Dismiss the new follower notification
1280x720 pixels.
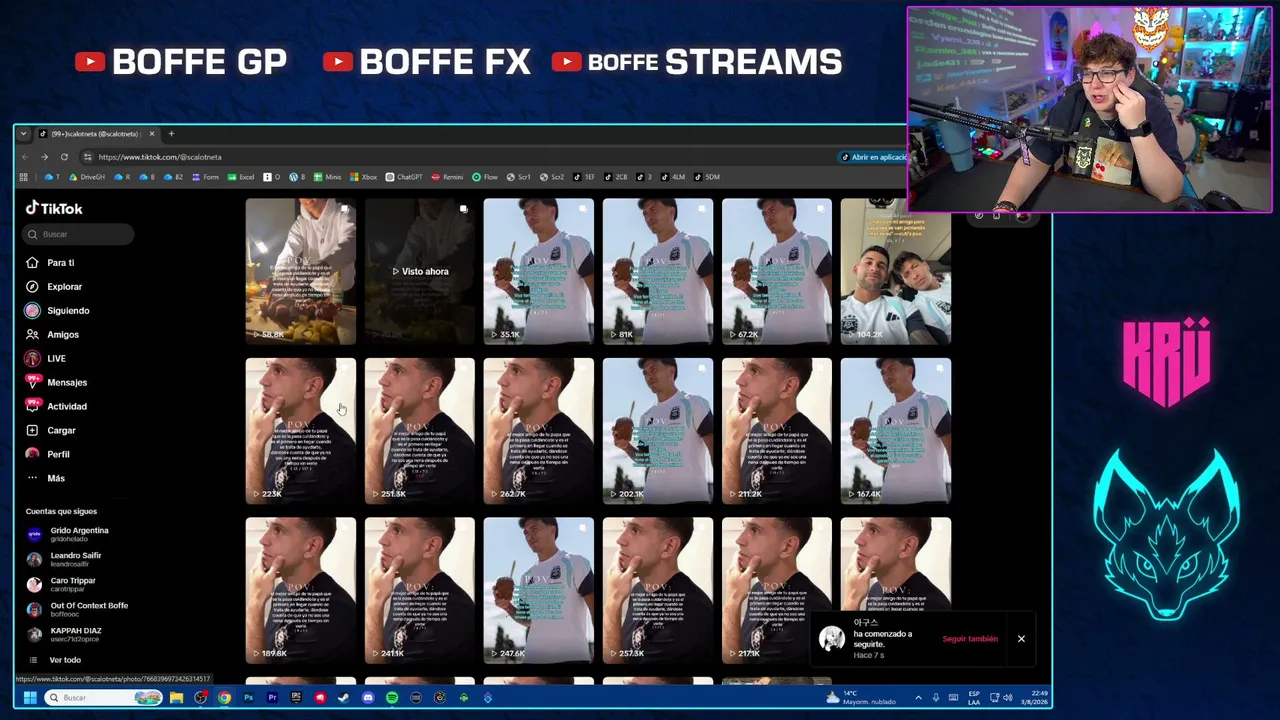click(x=1021, y=639)
